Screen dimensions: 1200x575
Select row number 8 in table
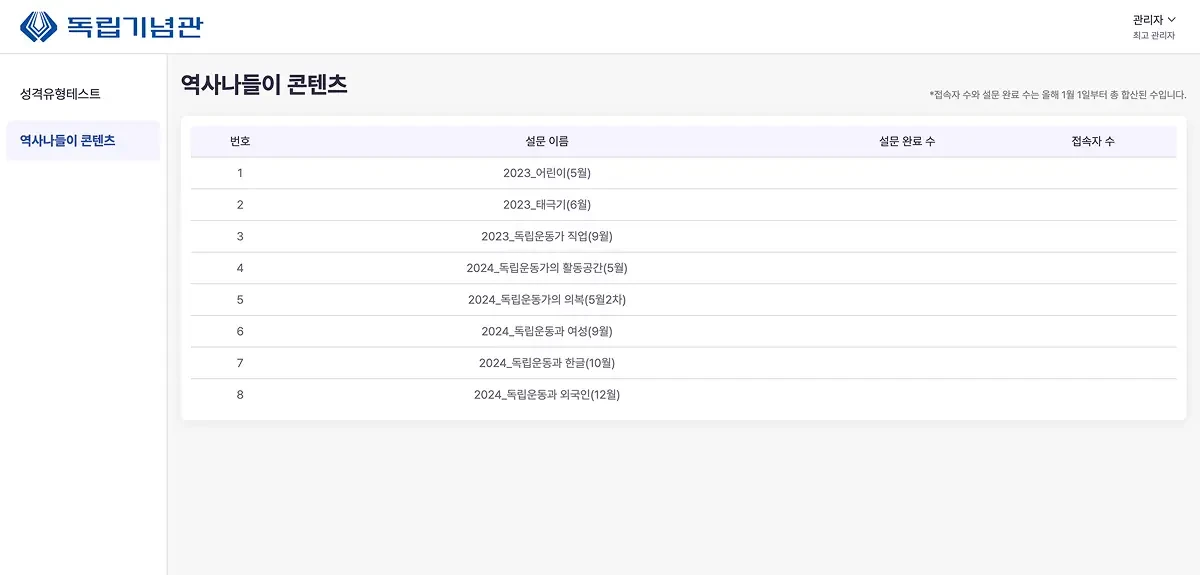click(x=240, y=395)
